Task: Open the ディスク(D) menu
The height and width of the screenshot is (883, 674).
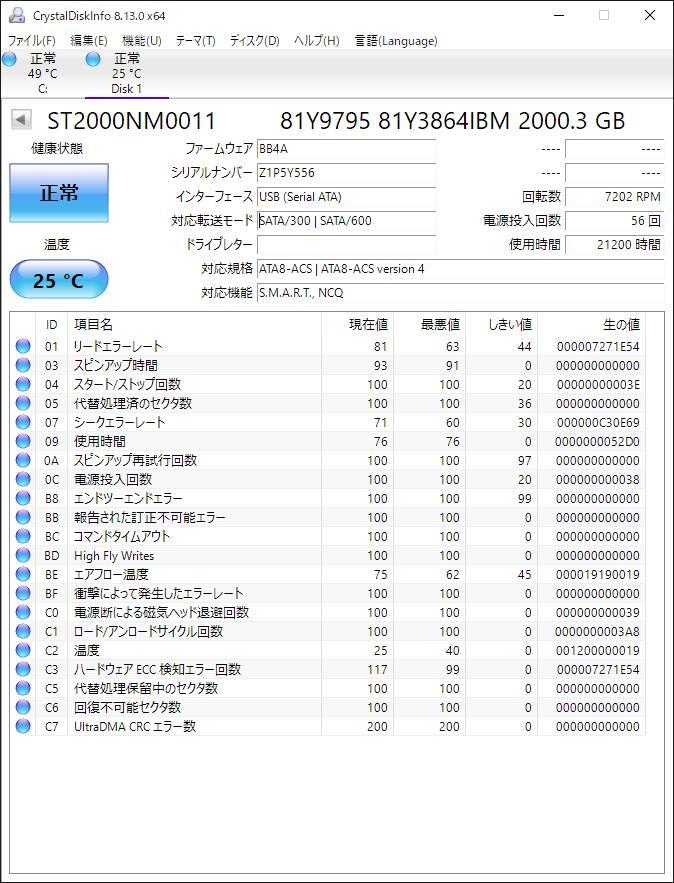Action: coord(255,41)
